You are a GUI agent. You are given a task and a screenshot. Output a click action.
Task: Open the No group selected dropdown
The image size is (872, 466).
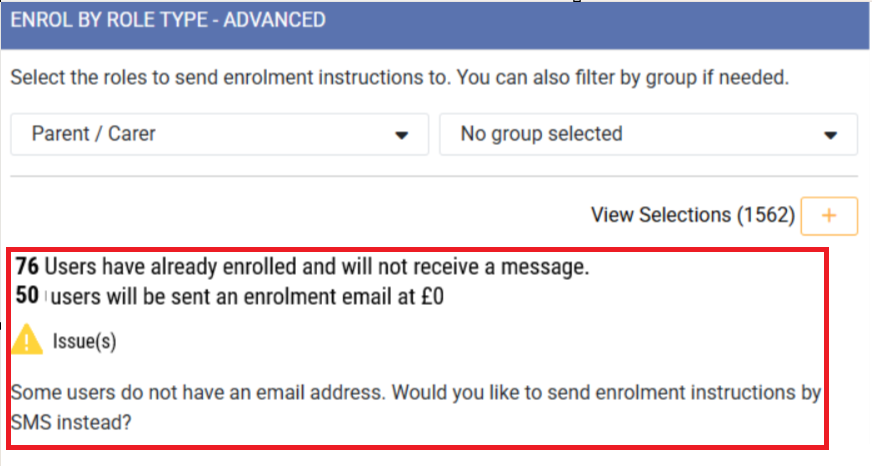point(647,134)
